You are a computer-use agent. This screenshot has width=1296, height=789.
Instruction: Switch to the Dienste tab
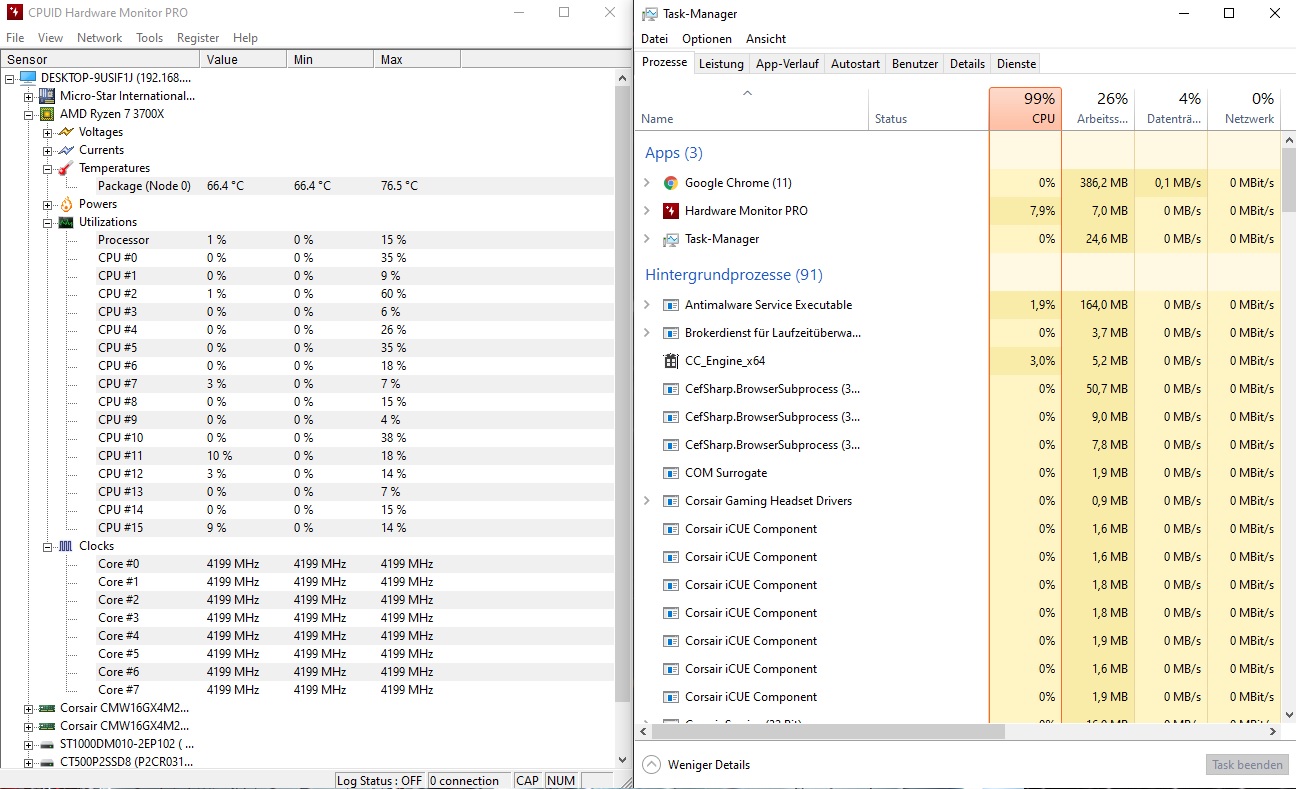click(1016, 64)
